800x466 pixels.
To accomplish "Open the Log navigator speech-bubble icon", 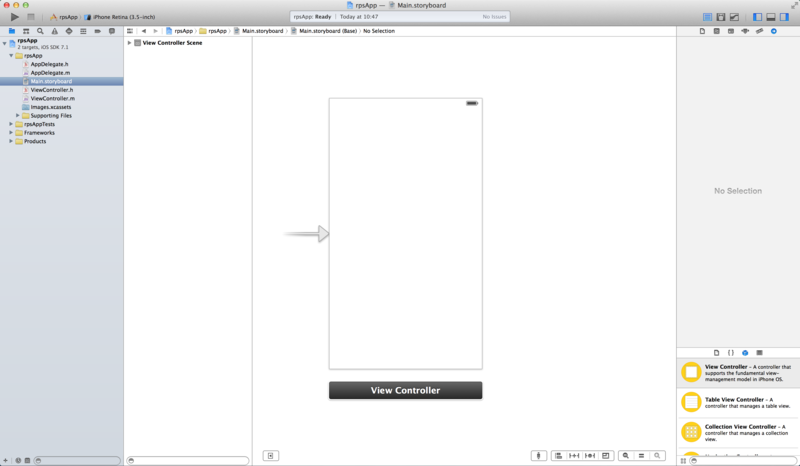I will click(x=112, y=31).
